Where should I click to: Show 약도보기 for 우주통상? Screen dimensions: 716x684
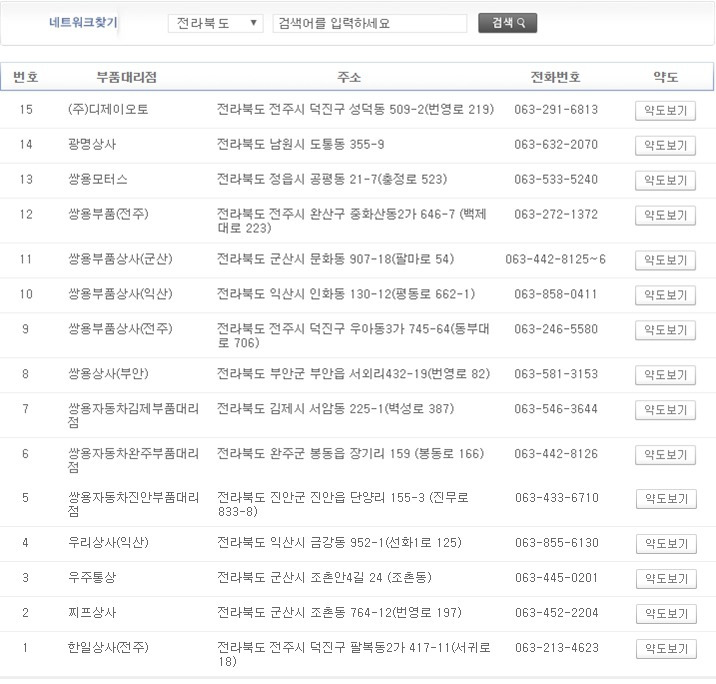(666, 579)
